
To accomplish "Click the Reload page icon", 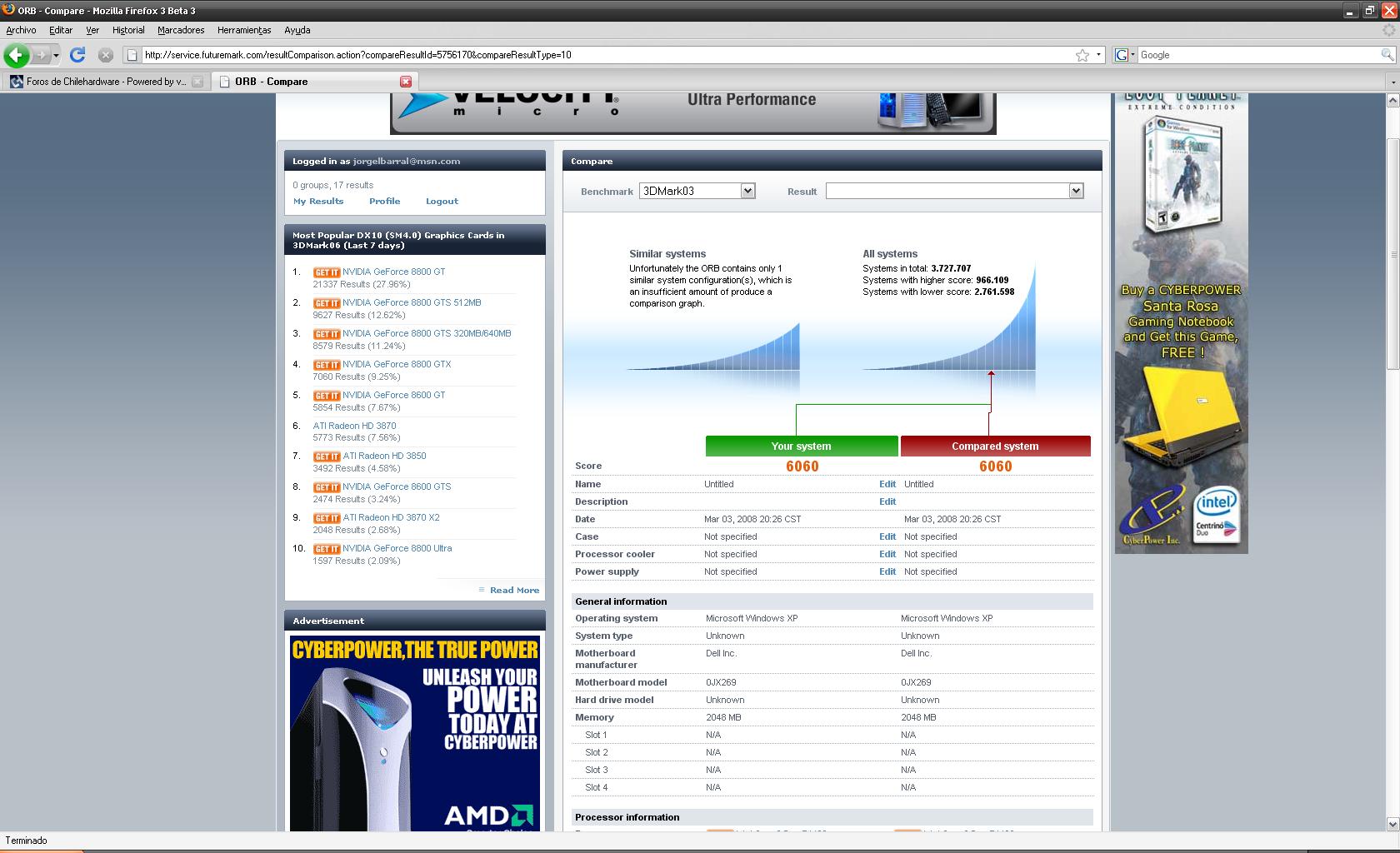I will coord(77,55).
